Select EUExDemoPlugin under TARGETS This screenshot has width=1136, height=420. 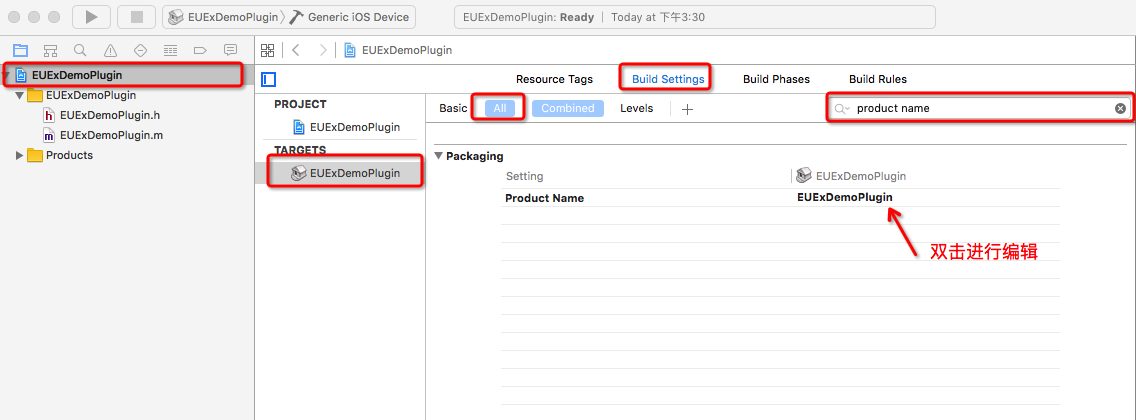tap(354, 173)
